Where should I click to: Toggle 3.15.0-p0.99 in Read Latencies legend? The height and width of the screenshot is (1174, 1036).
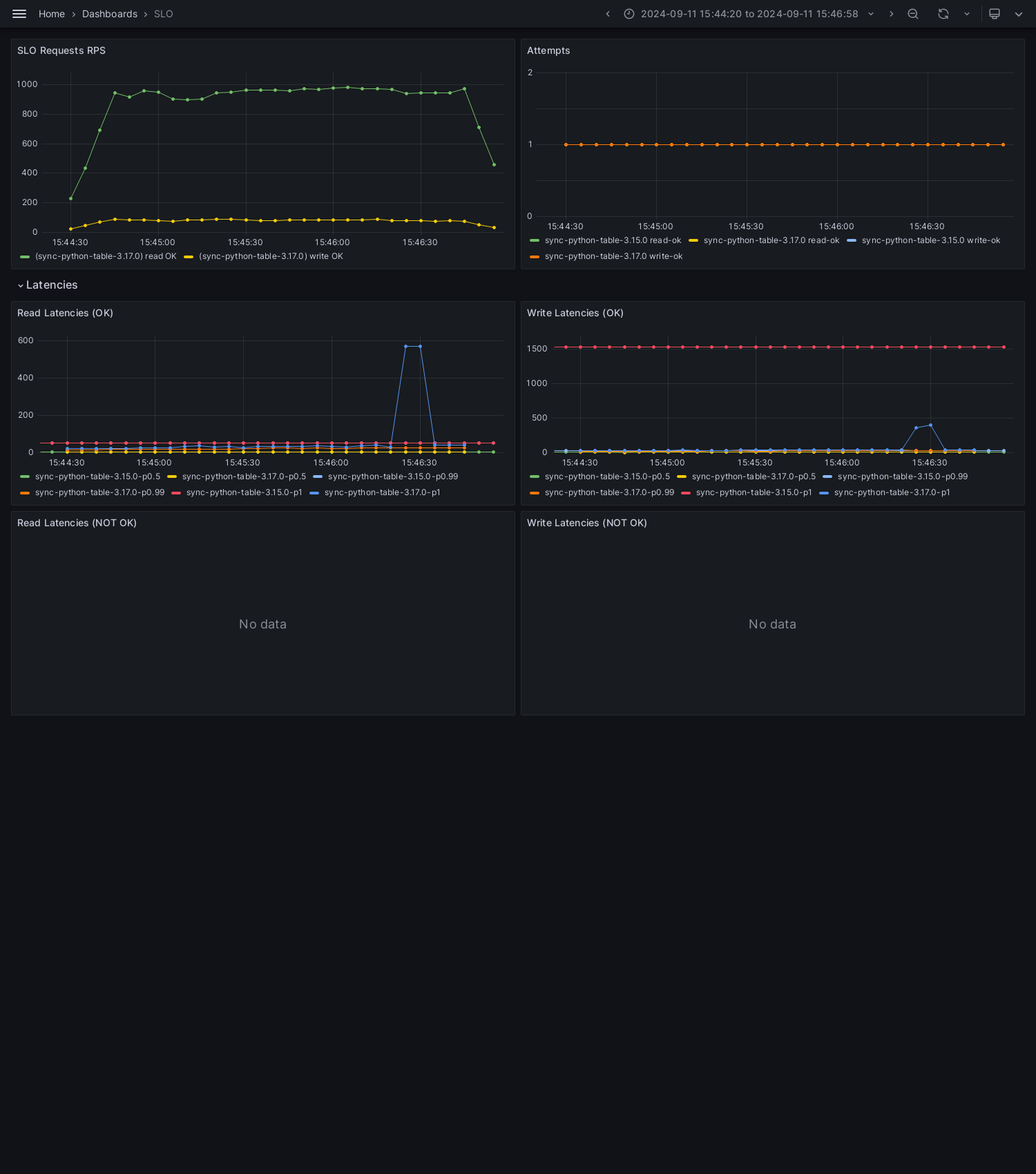(393, 477)
